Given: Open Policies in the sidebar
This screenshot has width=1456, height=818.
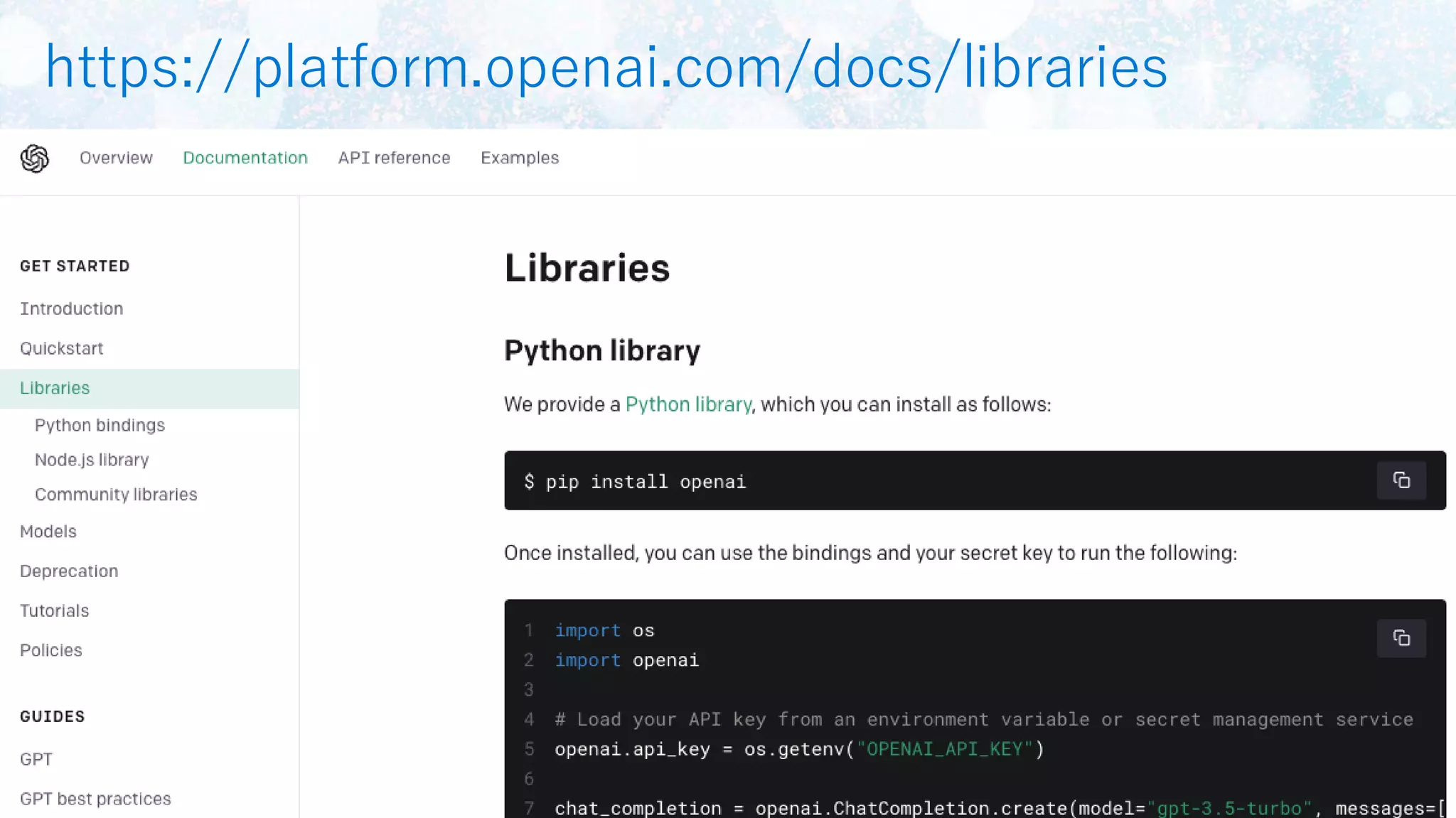Looking at the screenshot, I should pos(51,650).
